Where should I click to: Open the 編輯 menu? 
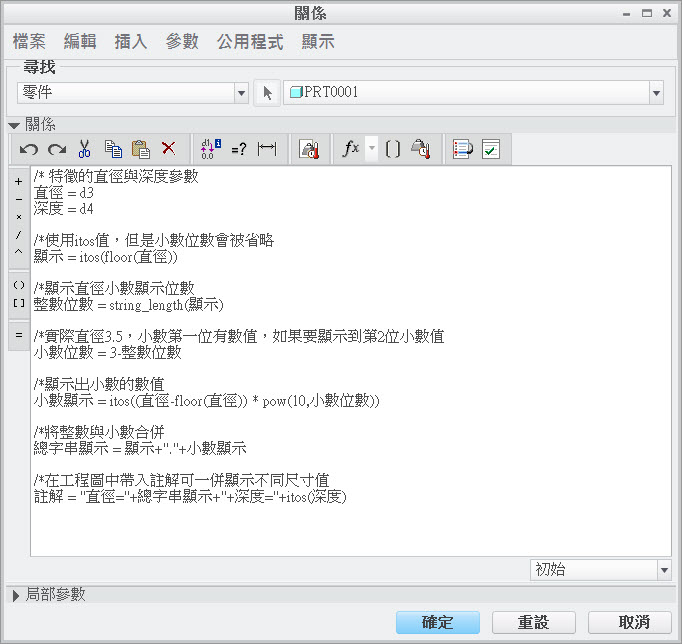tap(80, 42)
